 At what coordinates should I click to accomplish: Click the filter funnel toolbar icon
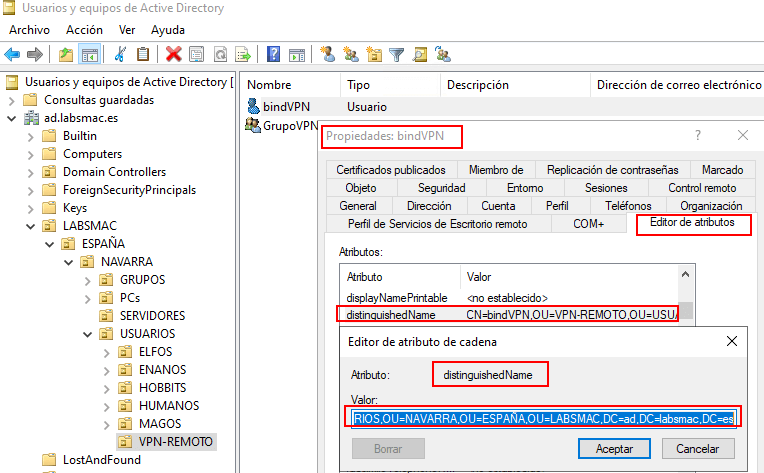[x=397, y=54]
